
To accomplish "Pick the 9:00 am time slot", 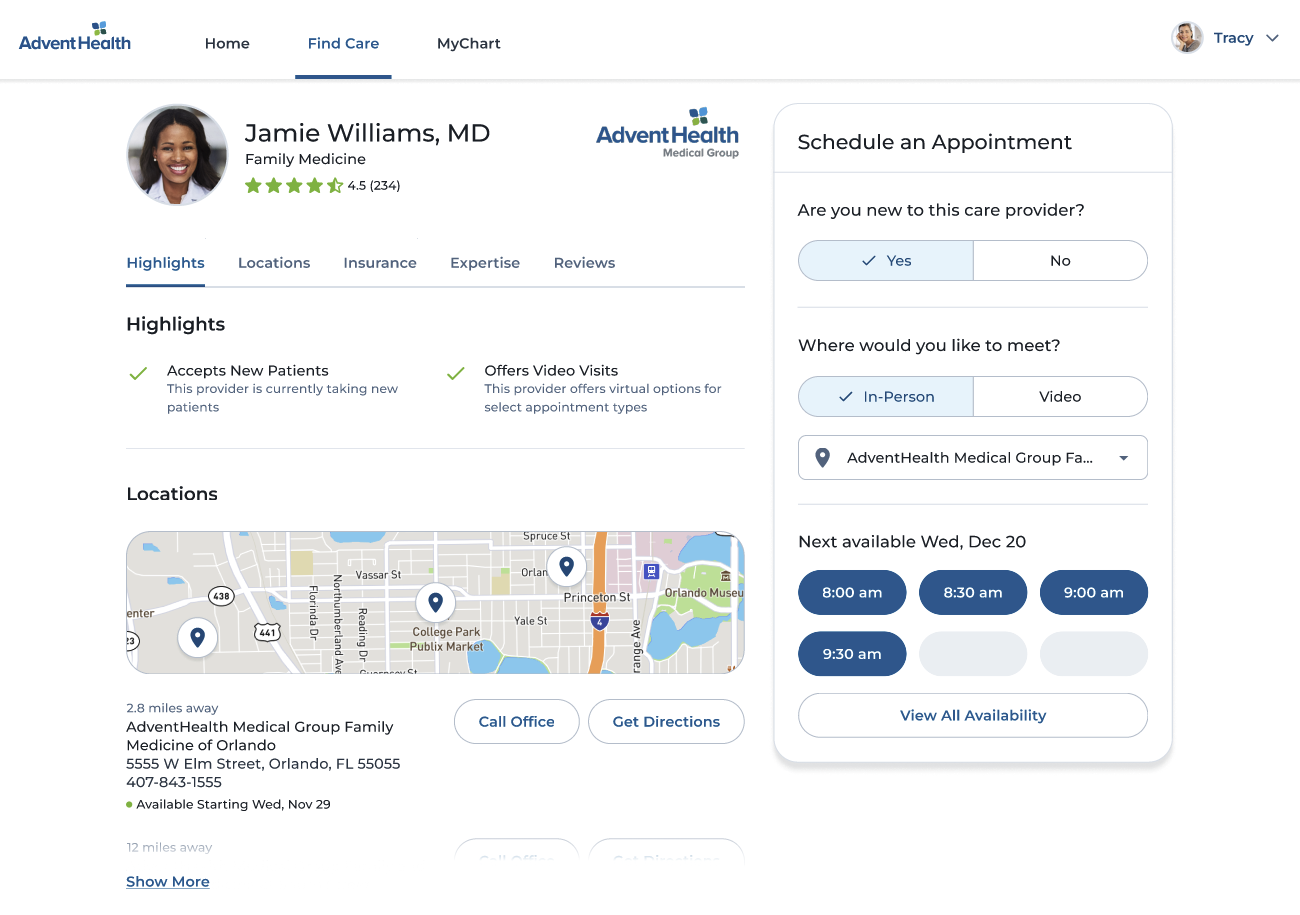I will (1094, 593).
